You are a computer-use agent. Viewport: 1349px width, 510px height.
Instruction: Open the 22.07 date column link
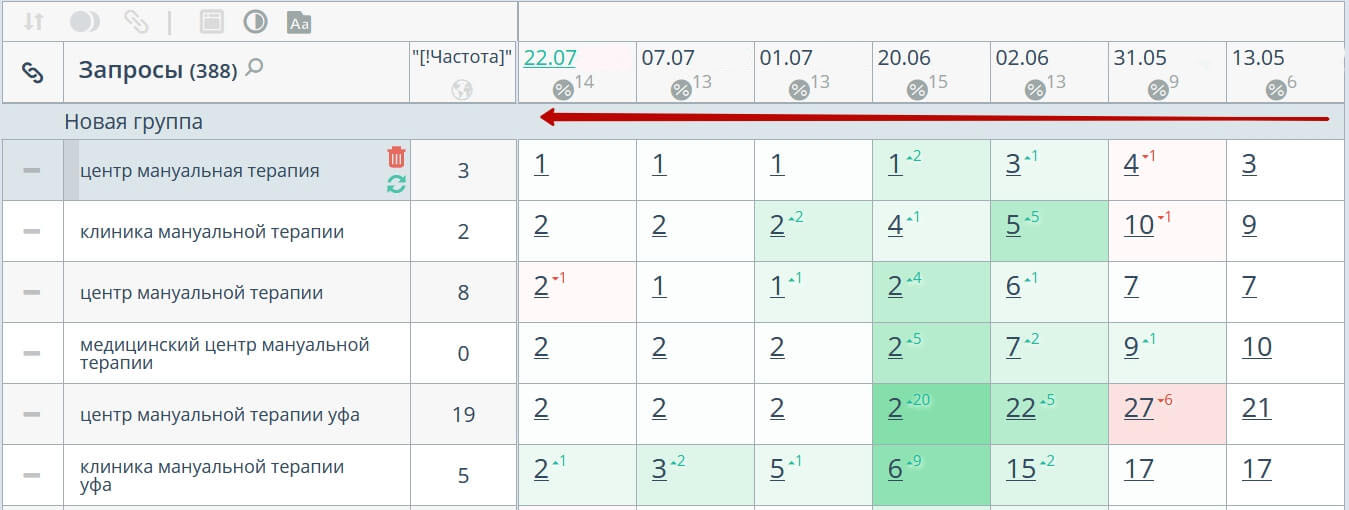[548, 58]
